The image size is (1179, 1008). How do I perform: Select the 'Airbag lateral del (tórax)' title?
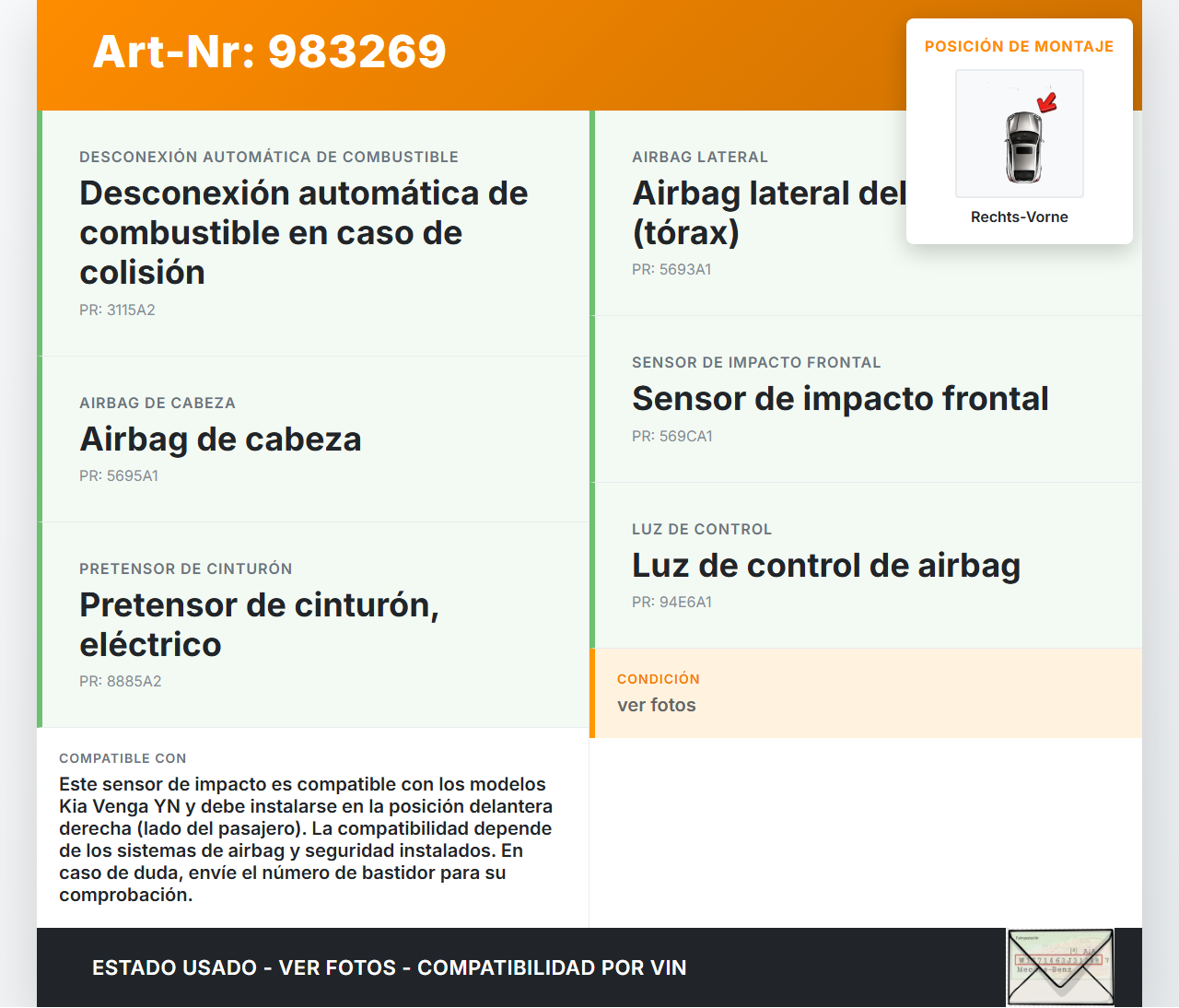click(x=769, y=213)
